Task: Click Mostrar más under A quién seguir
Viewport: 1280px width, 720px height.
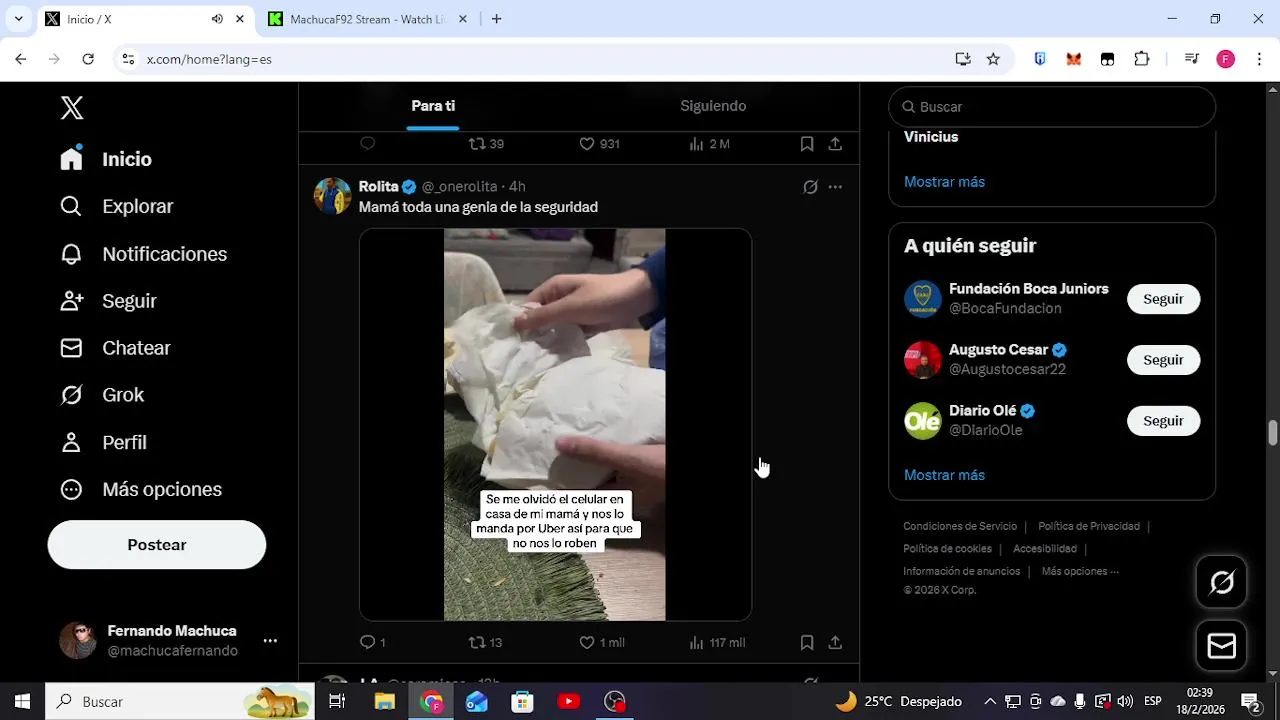Action: (944, 475)
